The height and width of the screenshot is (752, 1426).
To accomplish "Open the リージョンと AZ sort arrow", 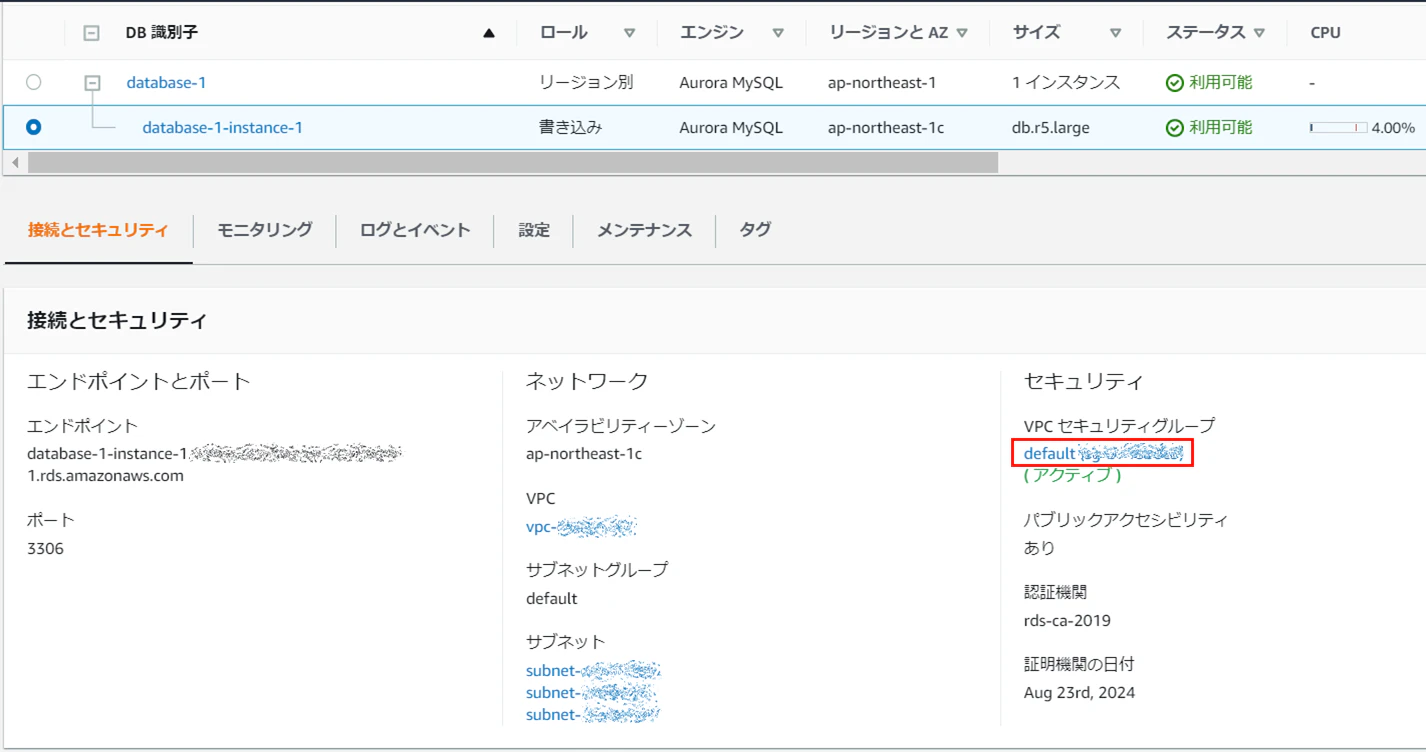I will [962, 33].
